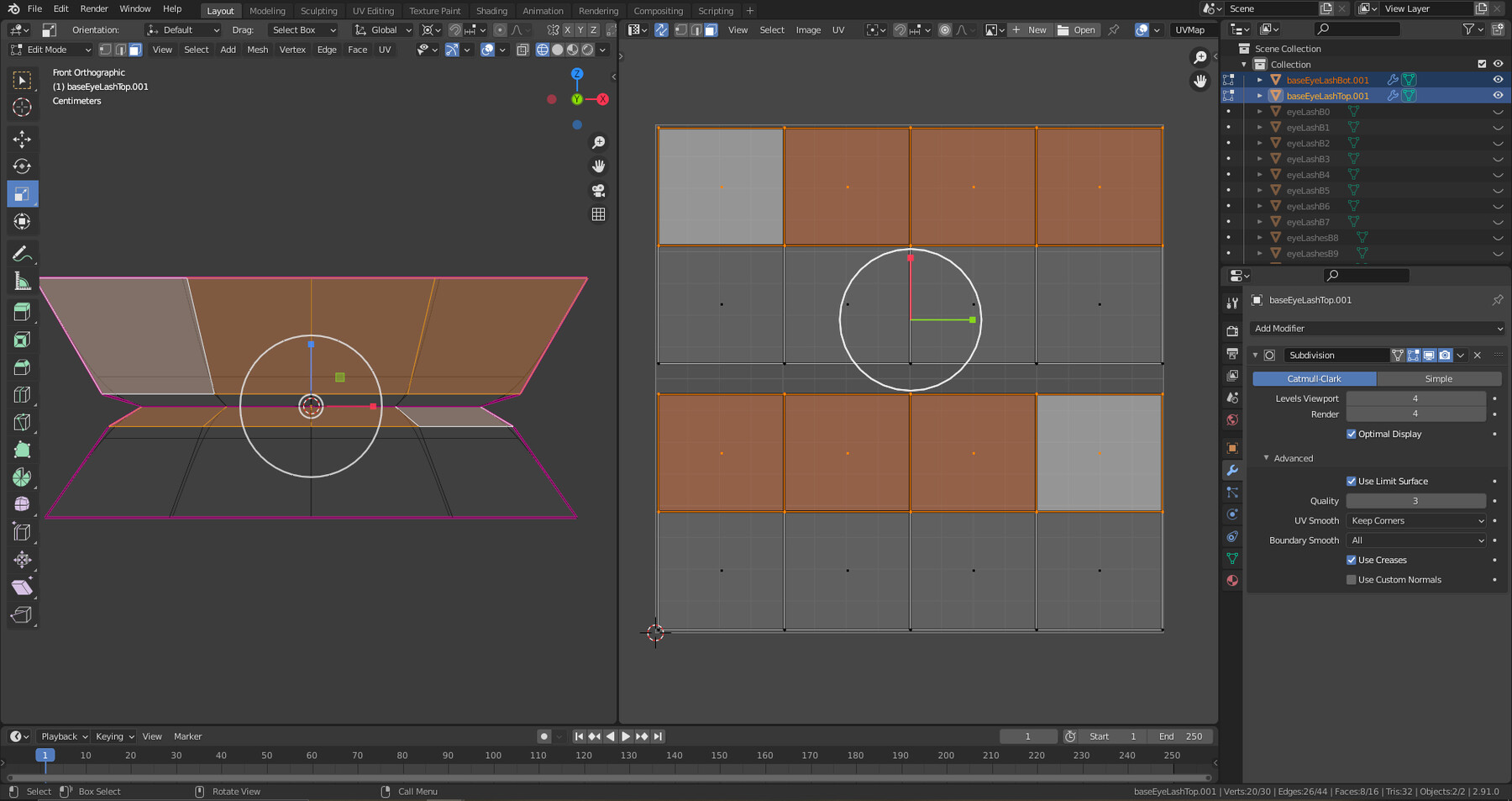Choose the Shear tool

[22, 588]
